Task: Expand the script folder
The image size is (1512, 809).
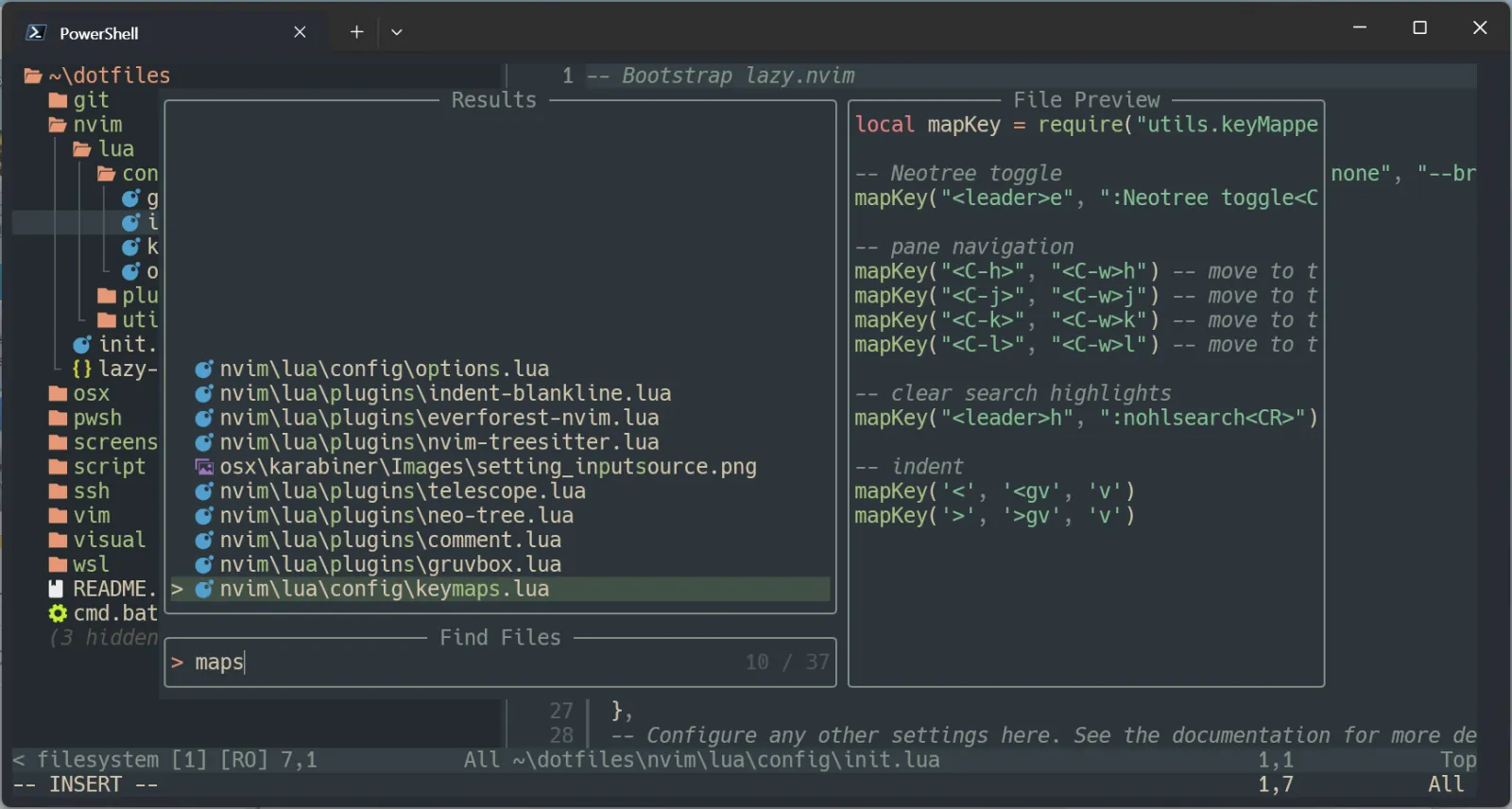Action: (x=97, y=468)
